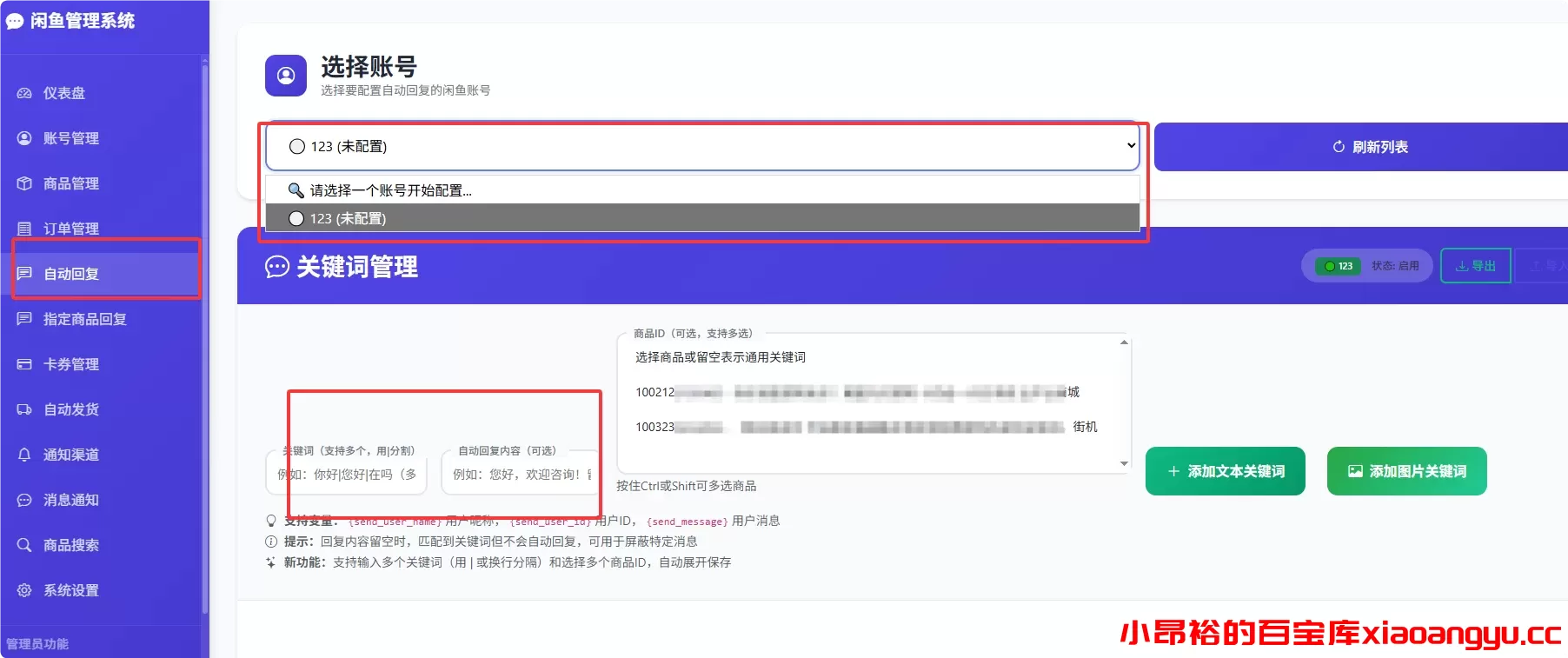Open 指定商品回复 page

(101, 319)
